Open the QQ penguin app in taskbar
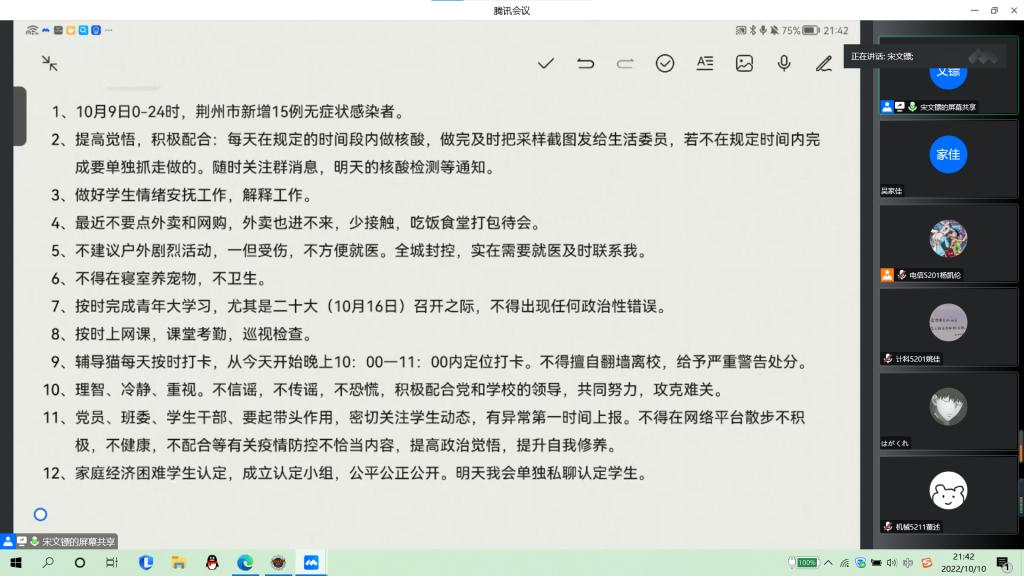Viewport: 1024px width, 576px height. point(211,562)
